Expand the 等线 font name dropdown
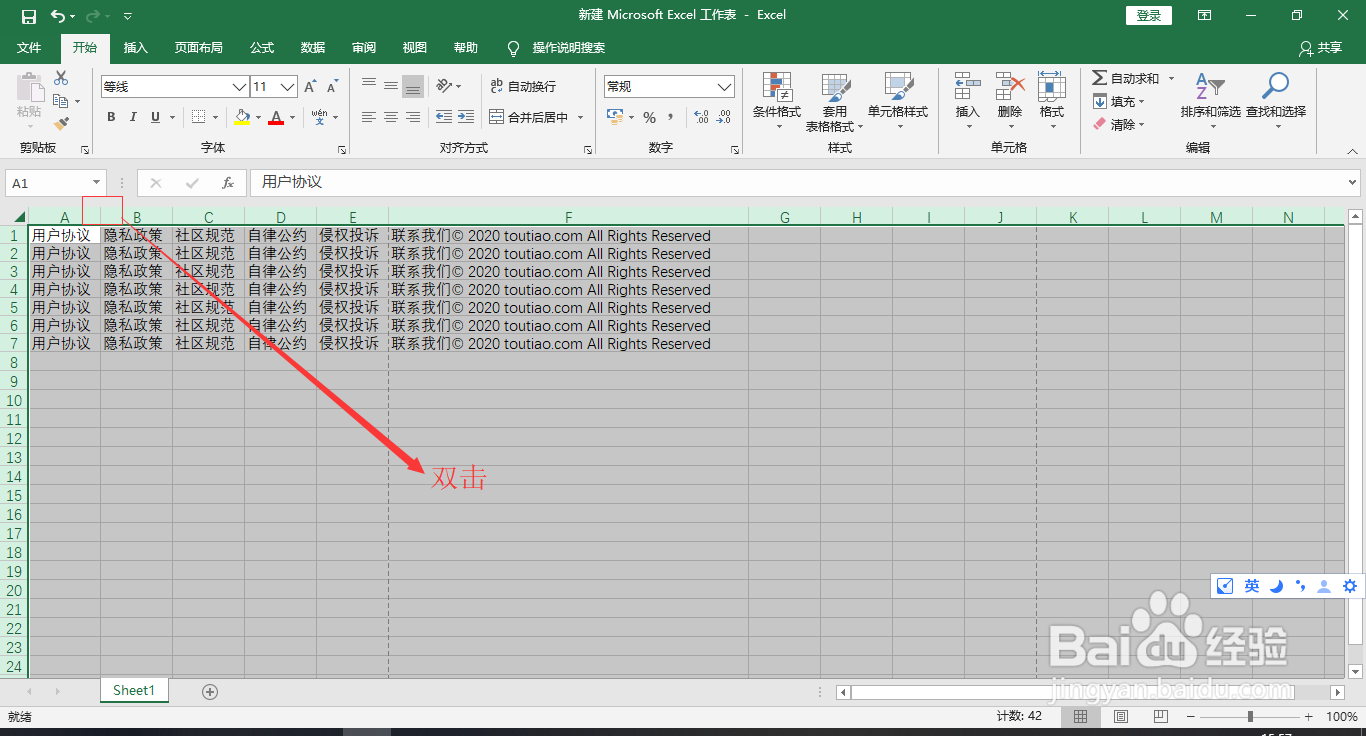This screenshot has height=736, width=1366. (x=239, y=87)
